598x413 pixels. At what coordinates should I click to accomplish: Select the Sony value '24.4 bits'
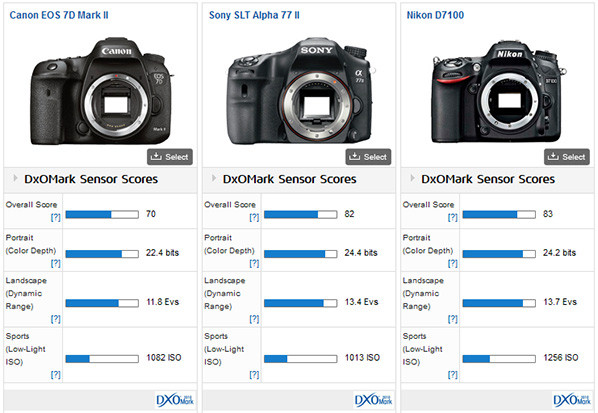click(x=361, y=253)
